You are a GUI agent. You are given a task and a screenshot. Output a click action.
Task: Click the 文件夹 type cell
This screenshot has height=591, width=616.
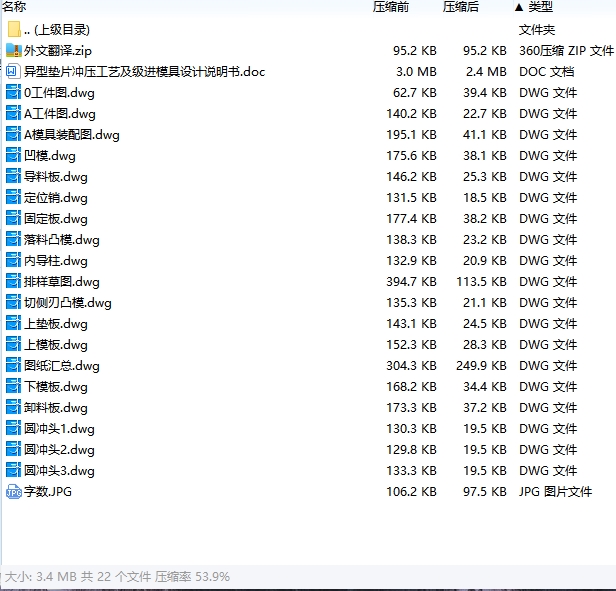pos(537,30)
